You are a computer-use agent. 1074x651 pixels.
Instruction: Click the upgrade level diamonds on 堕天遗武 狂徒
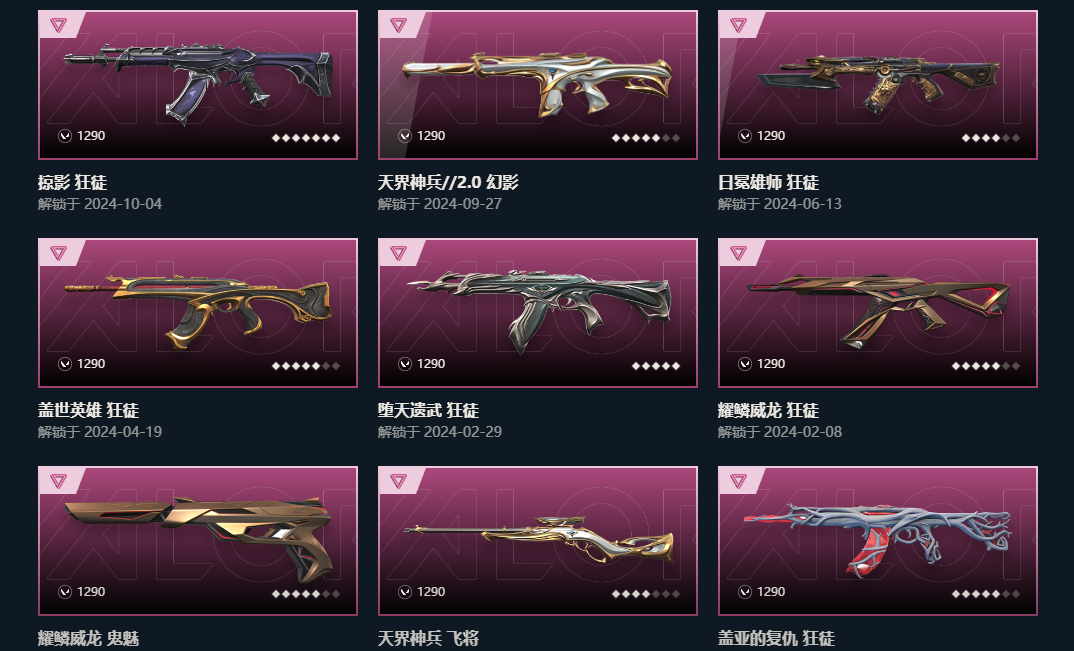(x=655, y=366)
